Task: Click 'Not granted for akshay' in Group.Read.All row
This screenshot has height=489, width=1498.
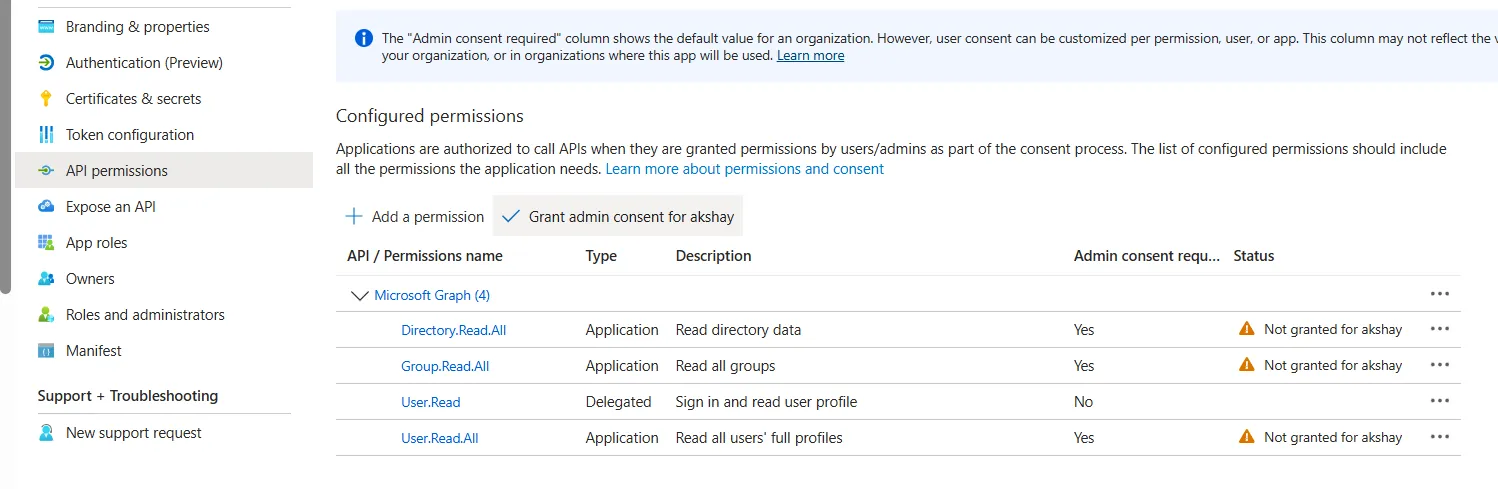Action: tap(1333, 365)
